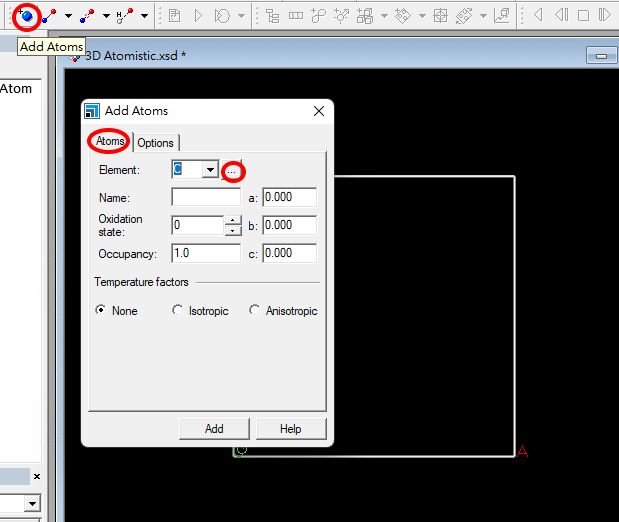Choose Anisotropic temperature factors
The image size is (619, 522).
point(255,311)
